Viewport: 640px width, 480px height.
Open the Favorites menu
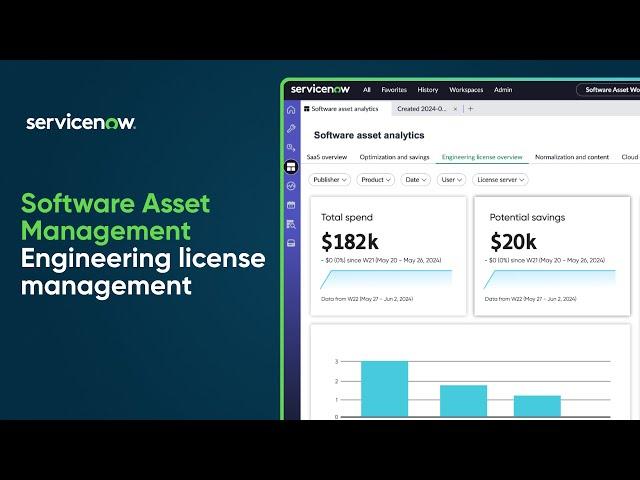coord(394,90)
